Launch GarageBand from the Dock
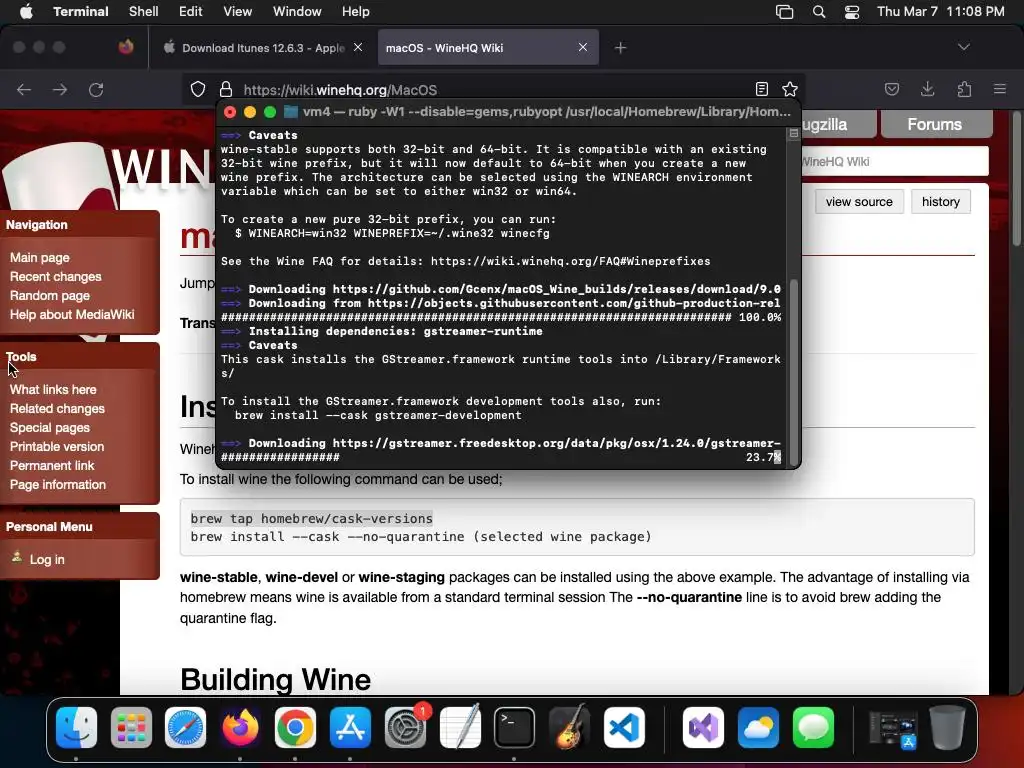The image size is (1024, 768). [x=569, y=728]
